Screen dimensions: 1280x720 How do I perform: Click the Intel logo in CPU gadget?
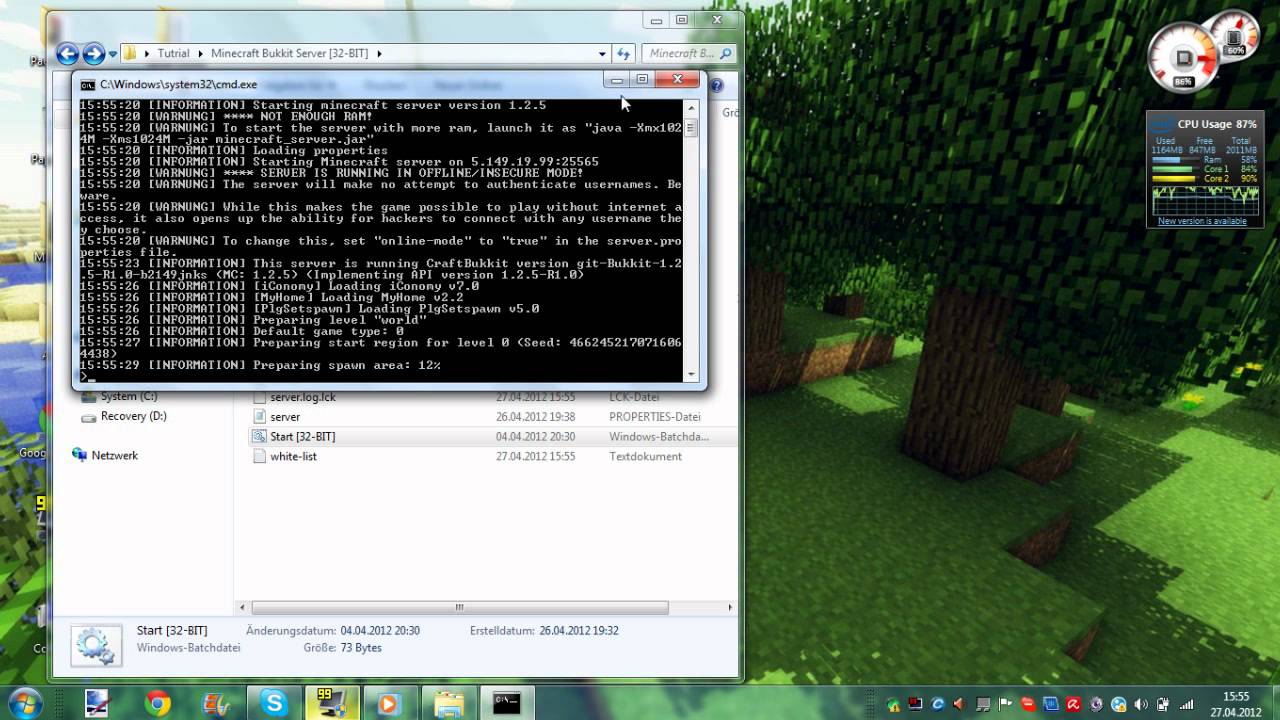pos(1161,124)
